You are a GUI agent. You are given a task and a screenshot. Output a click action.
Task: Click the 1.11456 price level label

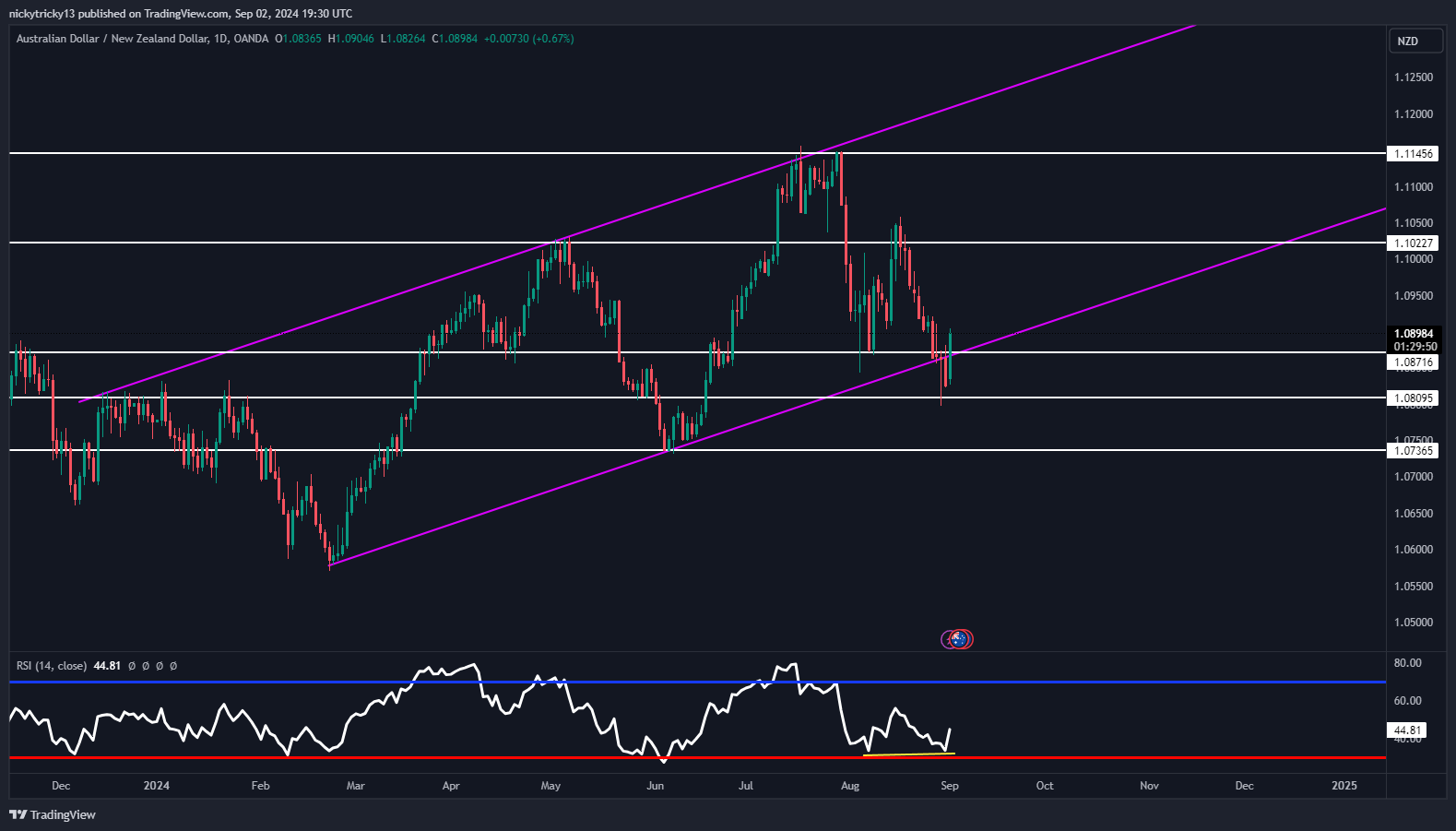(x=1413, y=154)
